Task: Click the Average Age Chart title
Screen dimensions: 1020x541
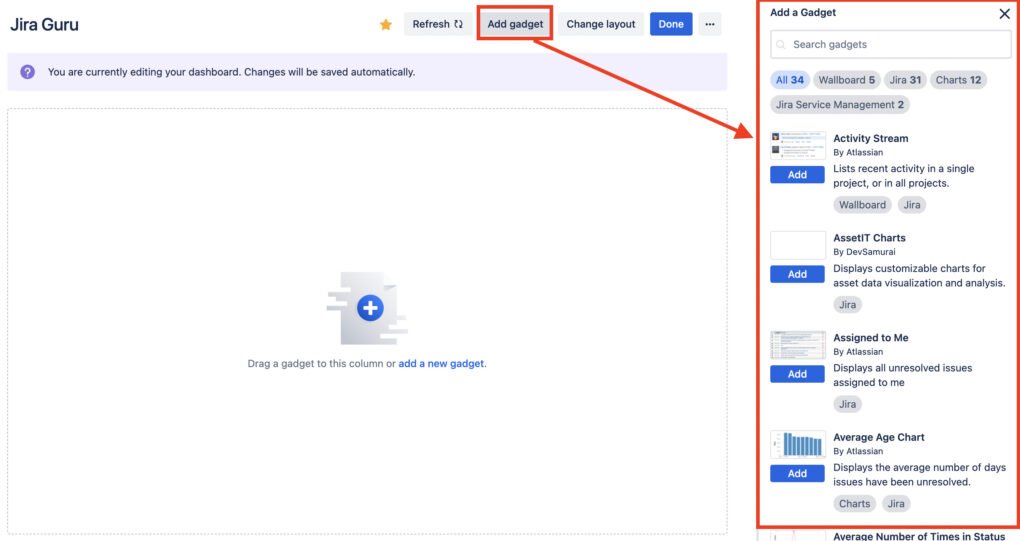Action: pos(878,437)
